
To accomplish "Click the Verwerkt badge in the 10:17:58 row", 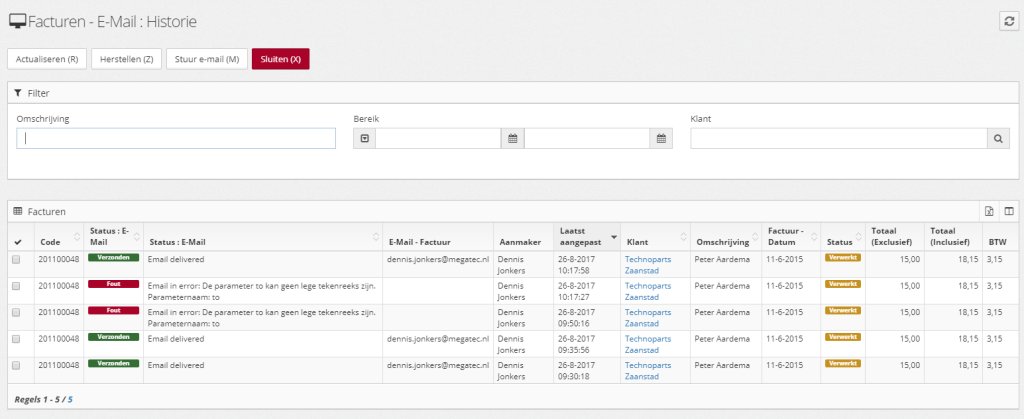I will [843, 257].
